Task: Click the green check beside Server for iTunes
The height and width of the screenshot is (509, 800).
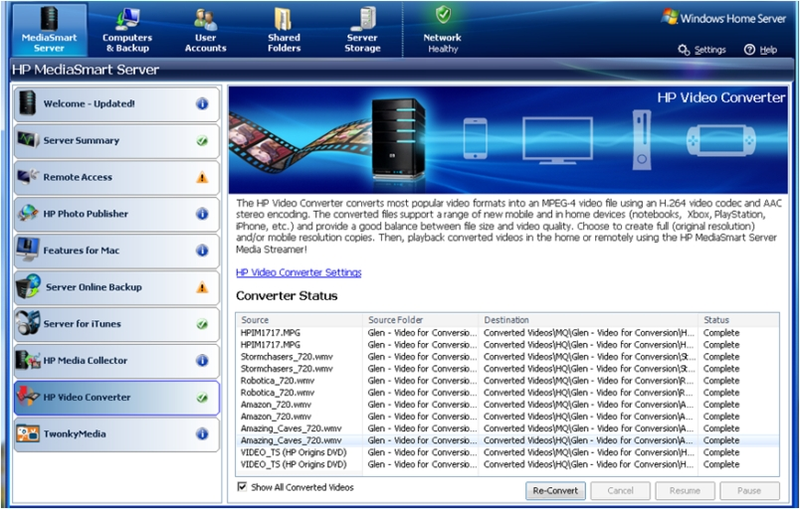Action: click(202, 324)
